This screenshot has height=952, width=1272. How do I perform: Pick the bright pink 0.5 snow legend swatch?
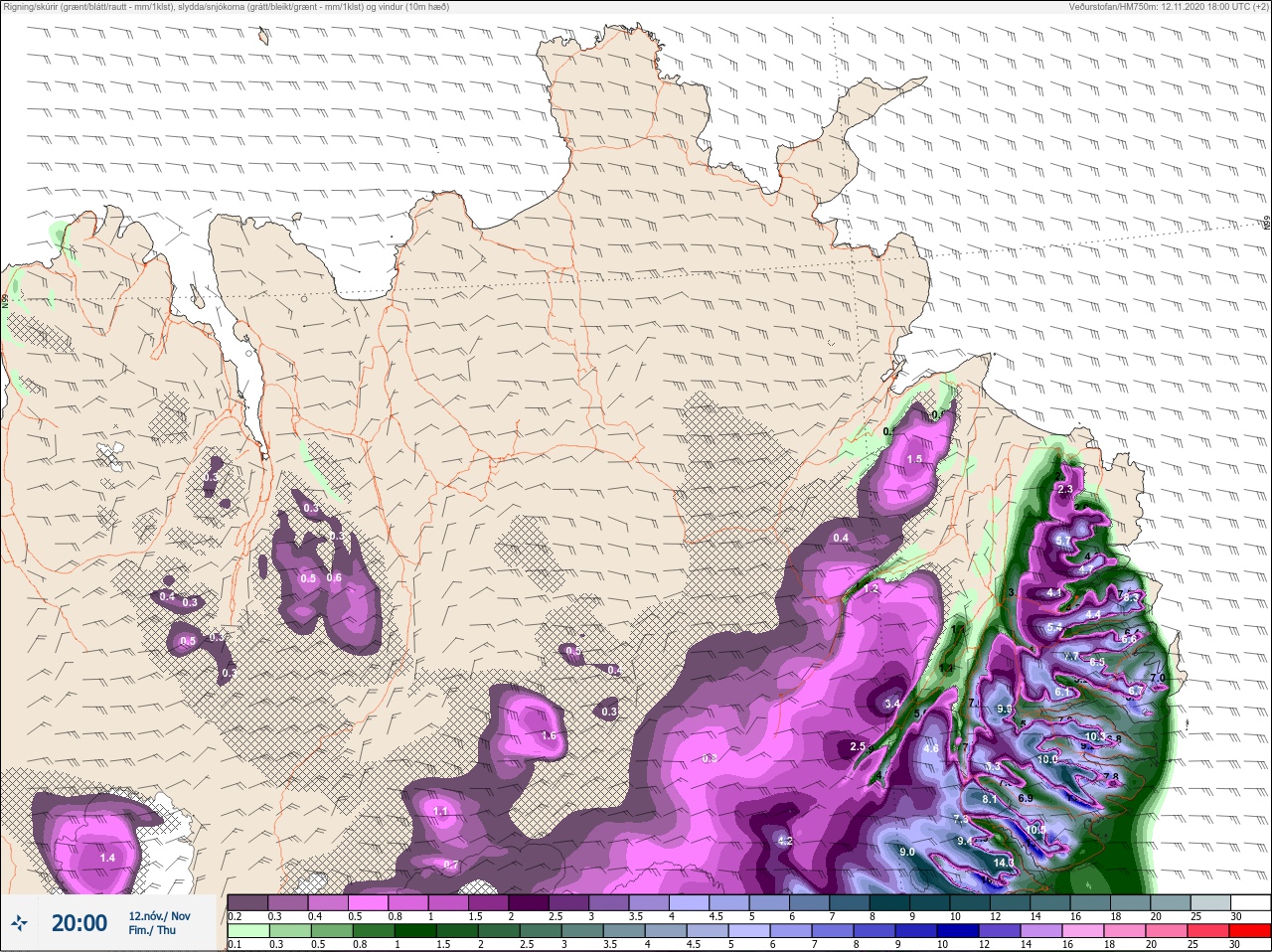(x=368, y=902)
